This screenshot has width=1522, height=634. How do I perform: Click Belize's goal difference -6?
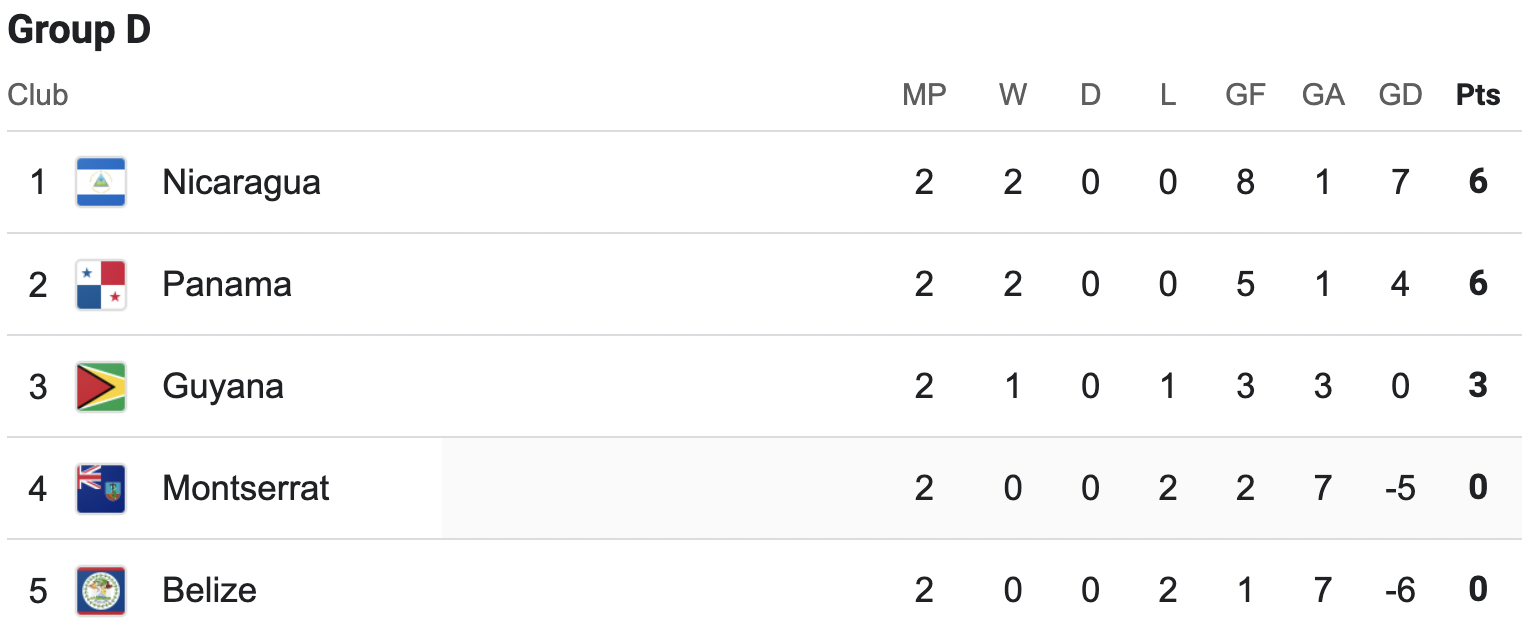coord(1400,590)
